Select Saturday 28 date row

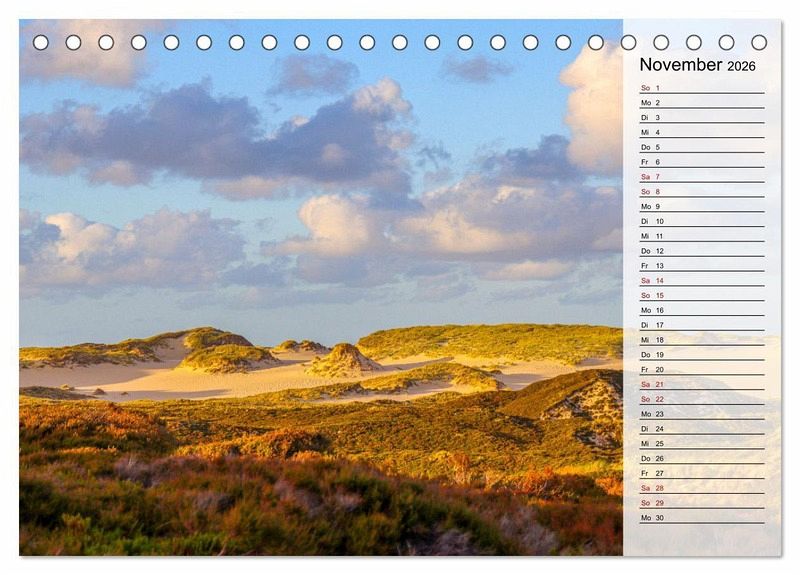point(701,488)
